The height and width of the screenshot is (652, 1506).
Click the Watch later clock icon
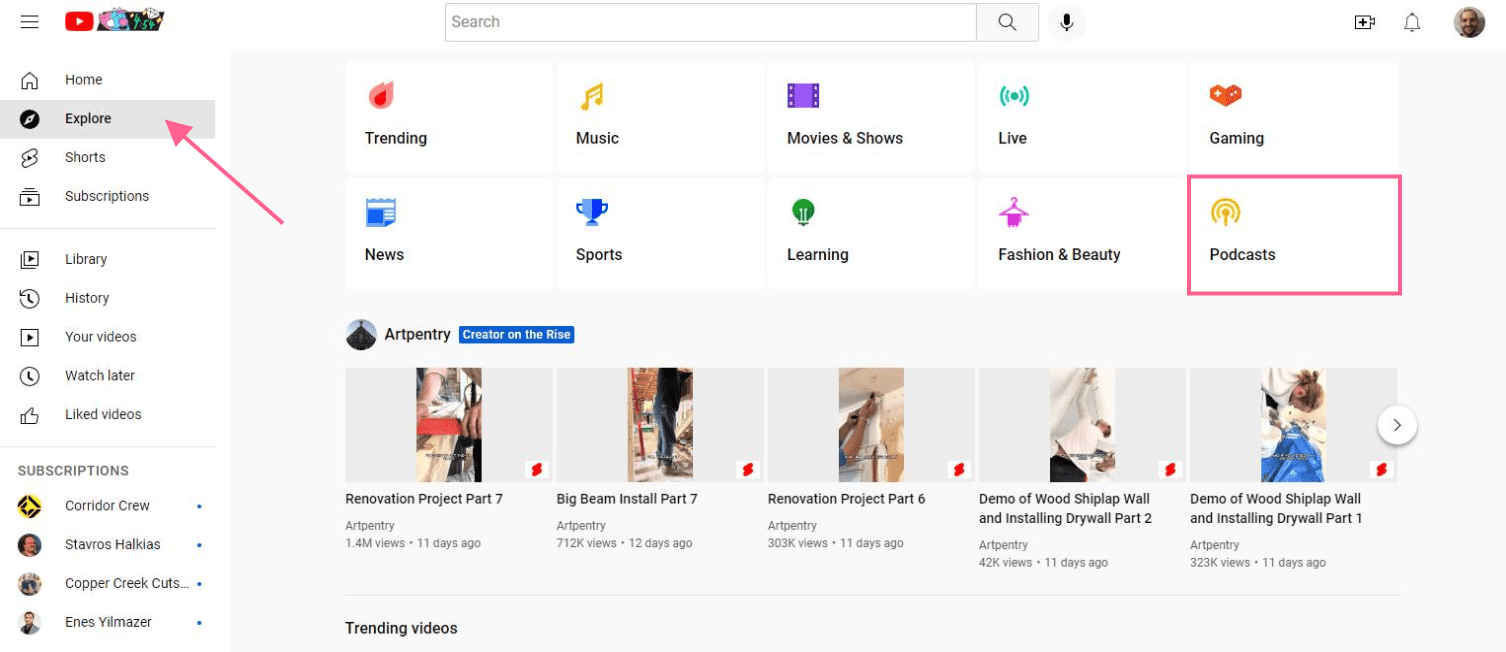tap(30, 377)
